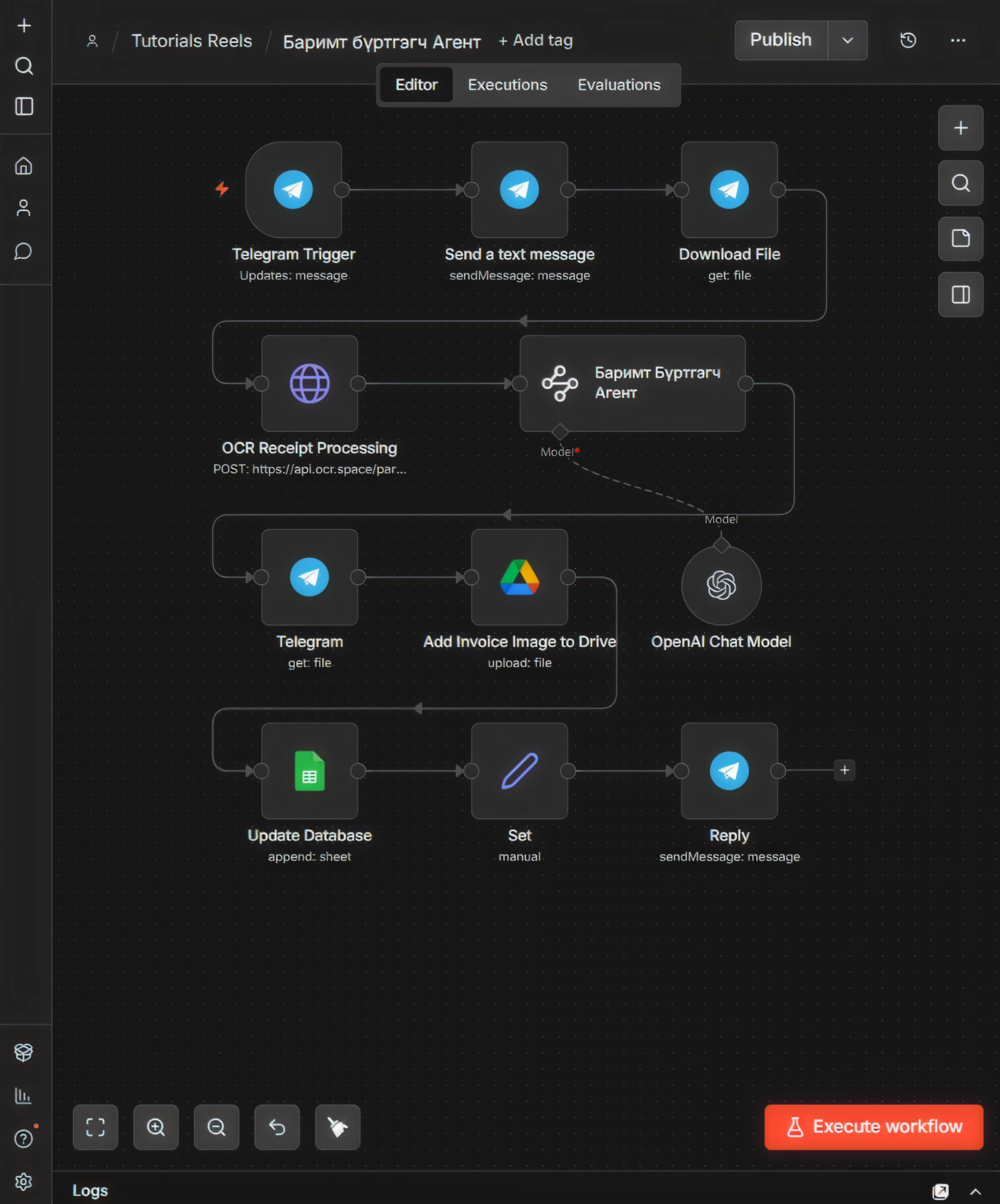Zoom in on the canvas
Image resolution: width=1000 pixels, height=1204 pixels.
pyautogui.click(x=156, y=1127)
